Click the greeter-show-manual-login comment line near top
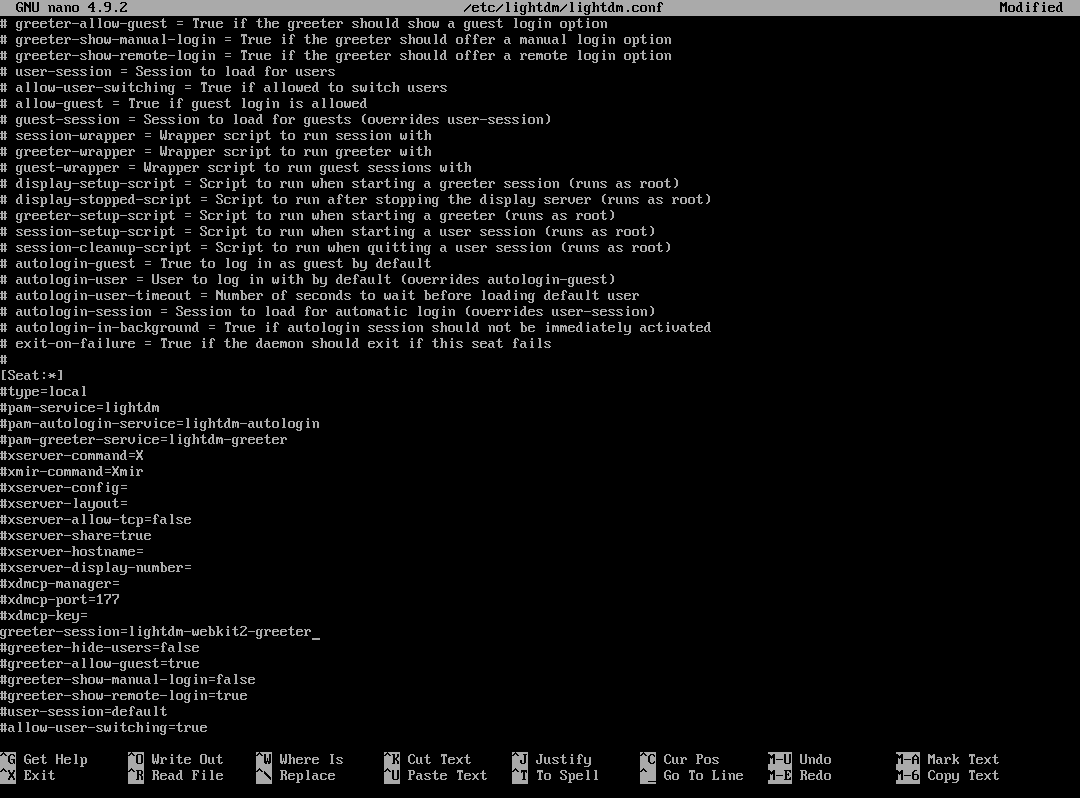 point(335,39)
